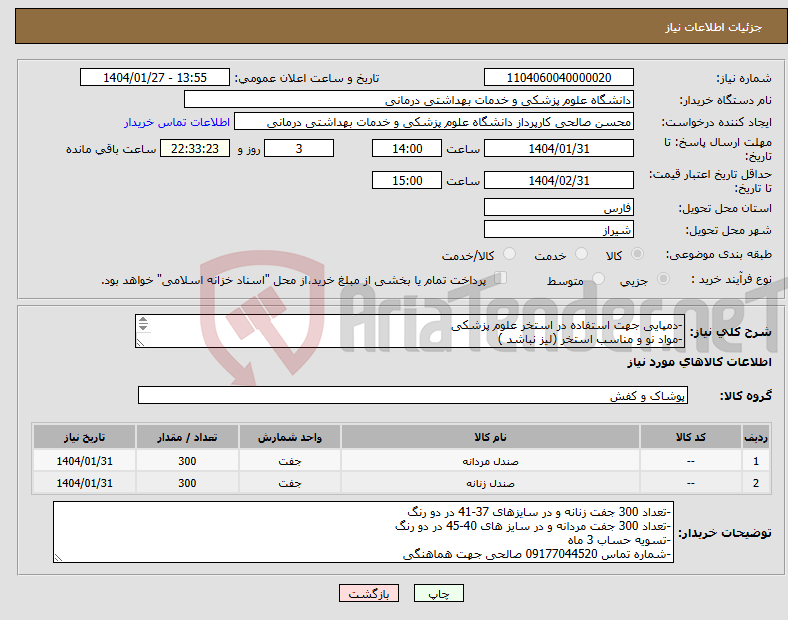
Task: Click row number 1 cell
Action: point(755,461)
